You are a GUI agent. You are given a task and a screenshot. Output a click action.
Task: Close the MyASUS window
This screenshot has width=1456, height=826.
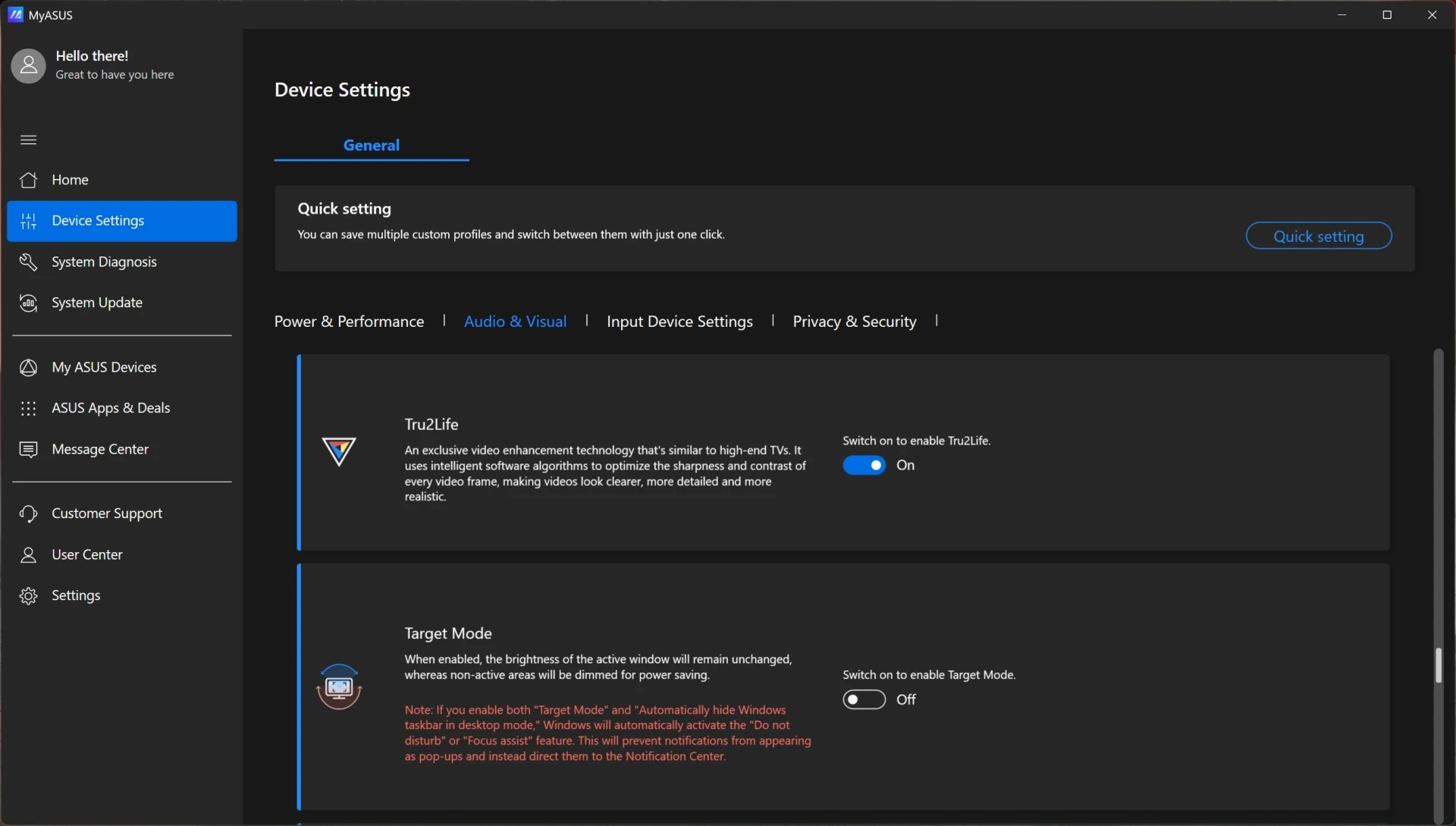pos(1432,14)
